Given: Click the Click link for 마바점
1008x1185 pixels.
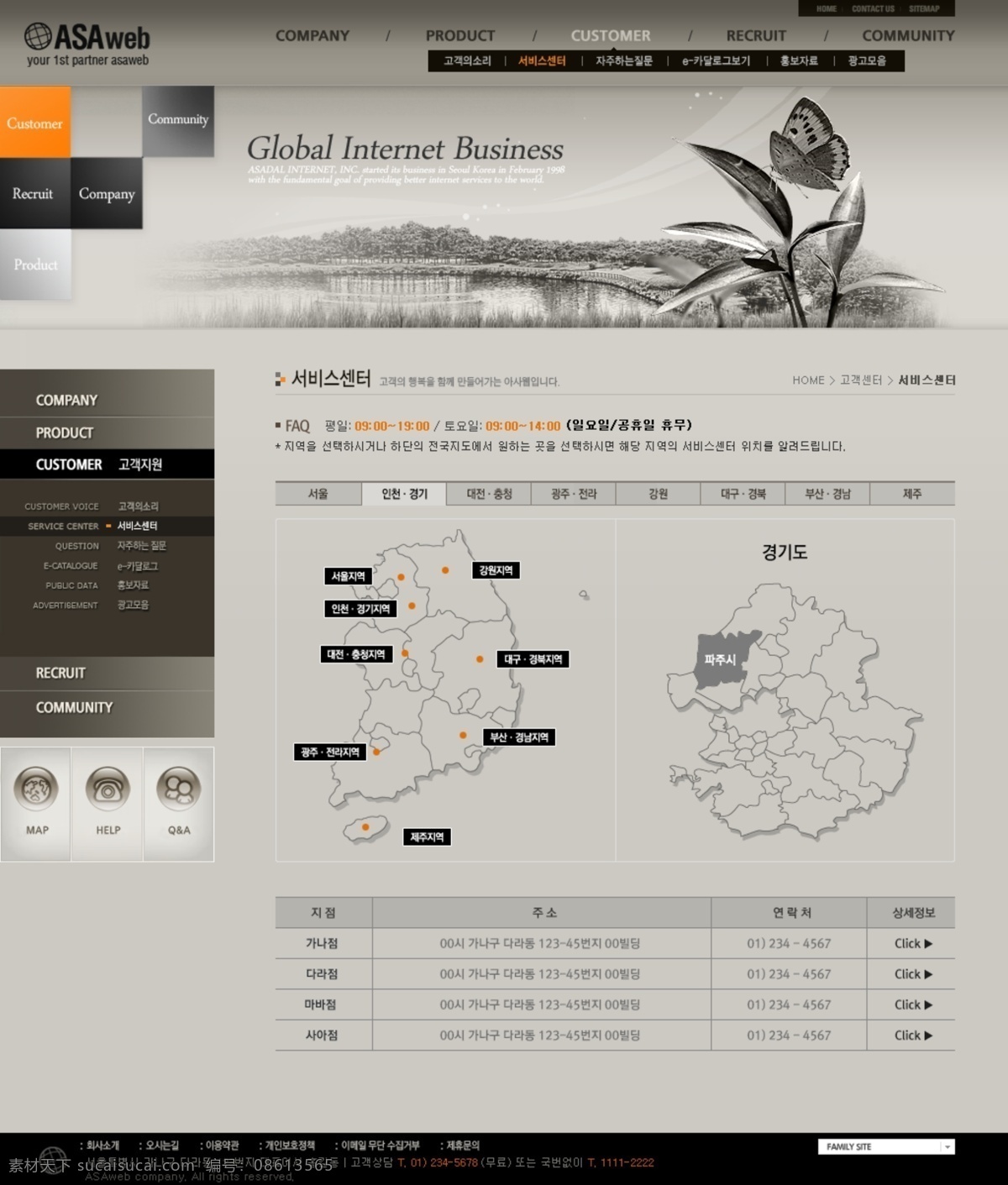Looking at the screenshot, I should [x=913, y=1004].
